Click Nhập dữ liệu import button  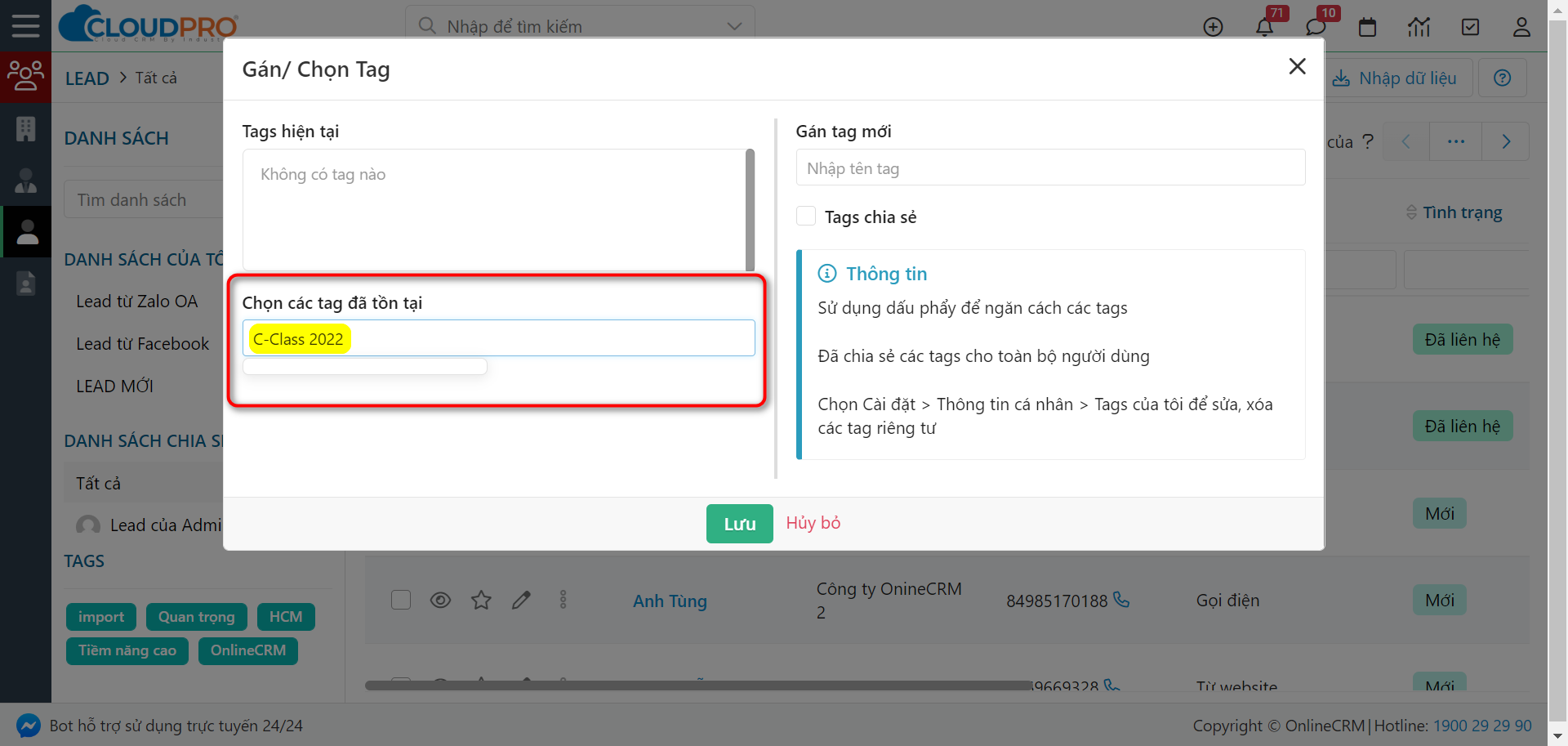(1395, 78)
